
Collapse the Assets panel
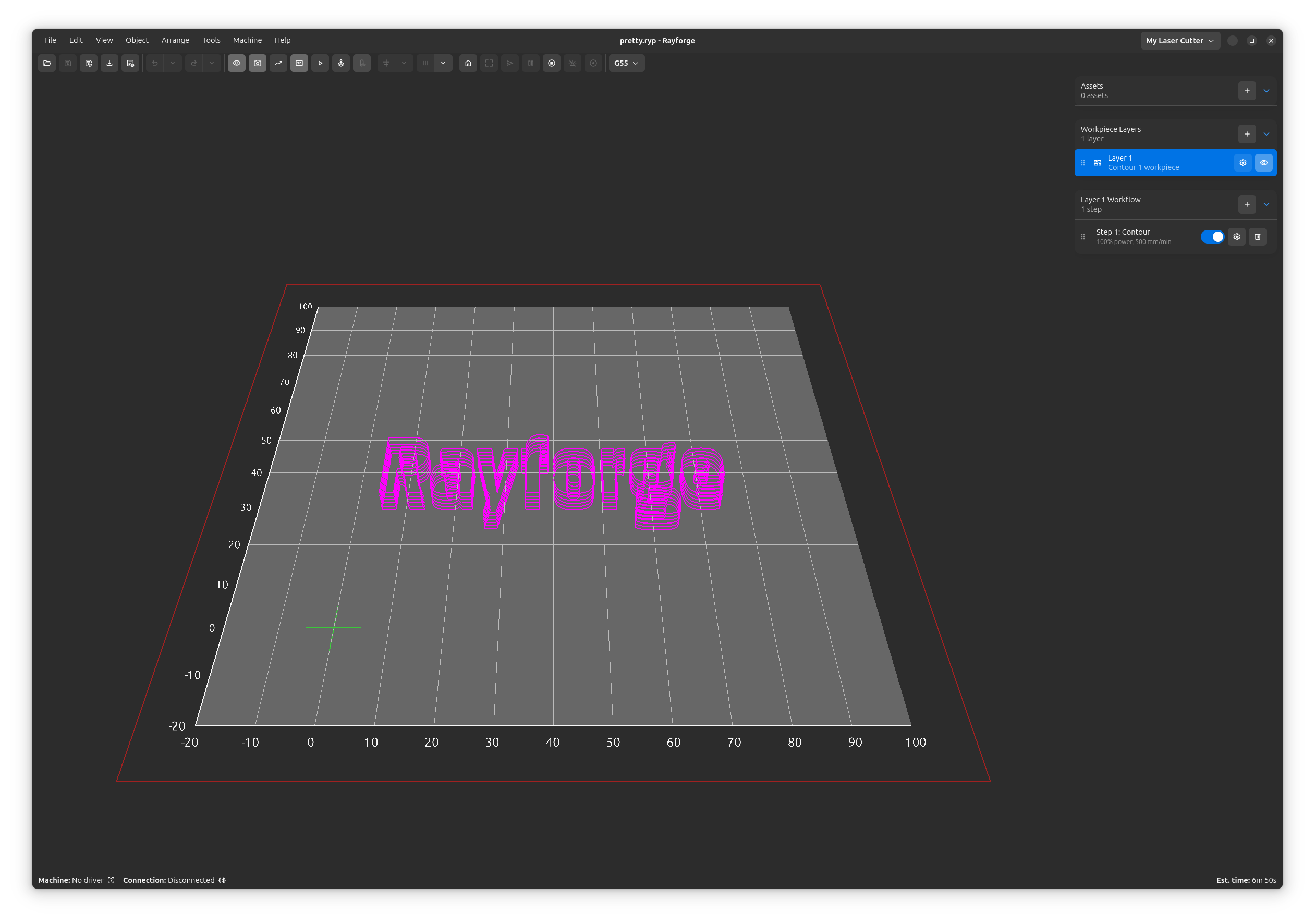coord(1267,91)
